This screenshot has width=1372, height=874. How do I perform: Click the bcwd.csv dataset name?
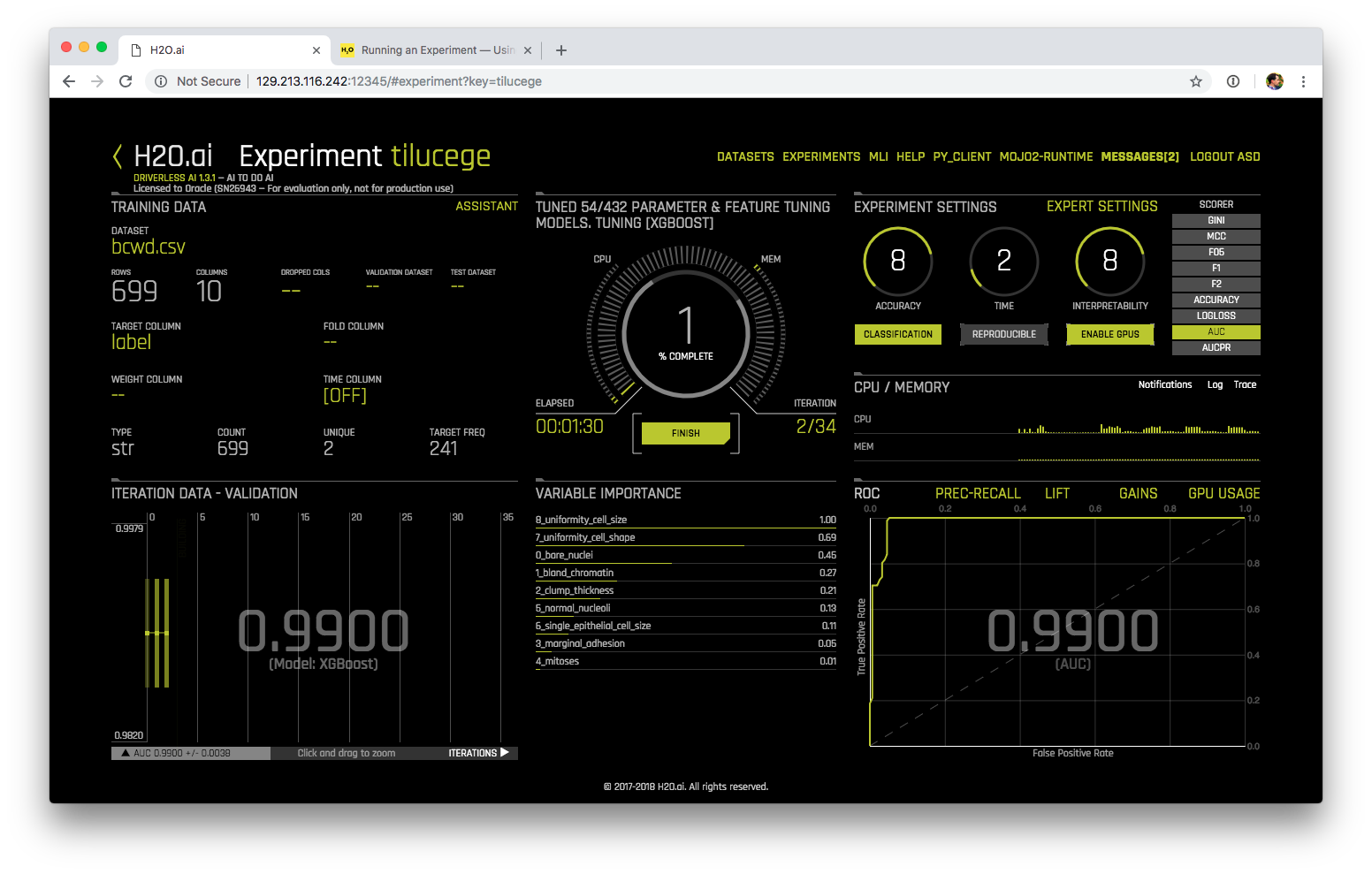(x=149, y=247)
